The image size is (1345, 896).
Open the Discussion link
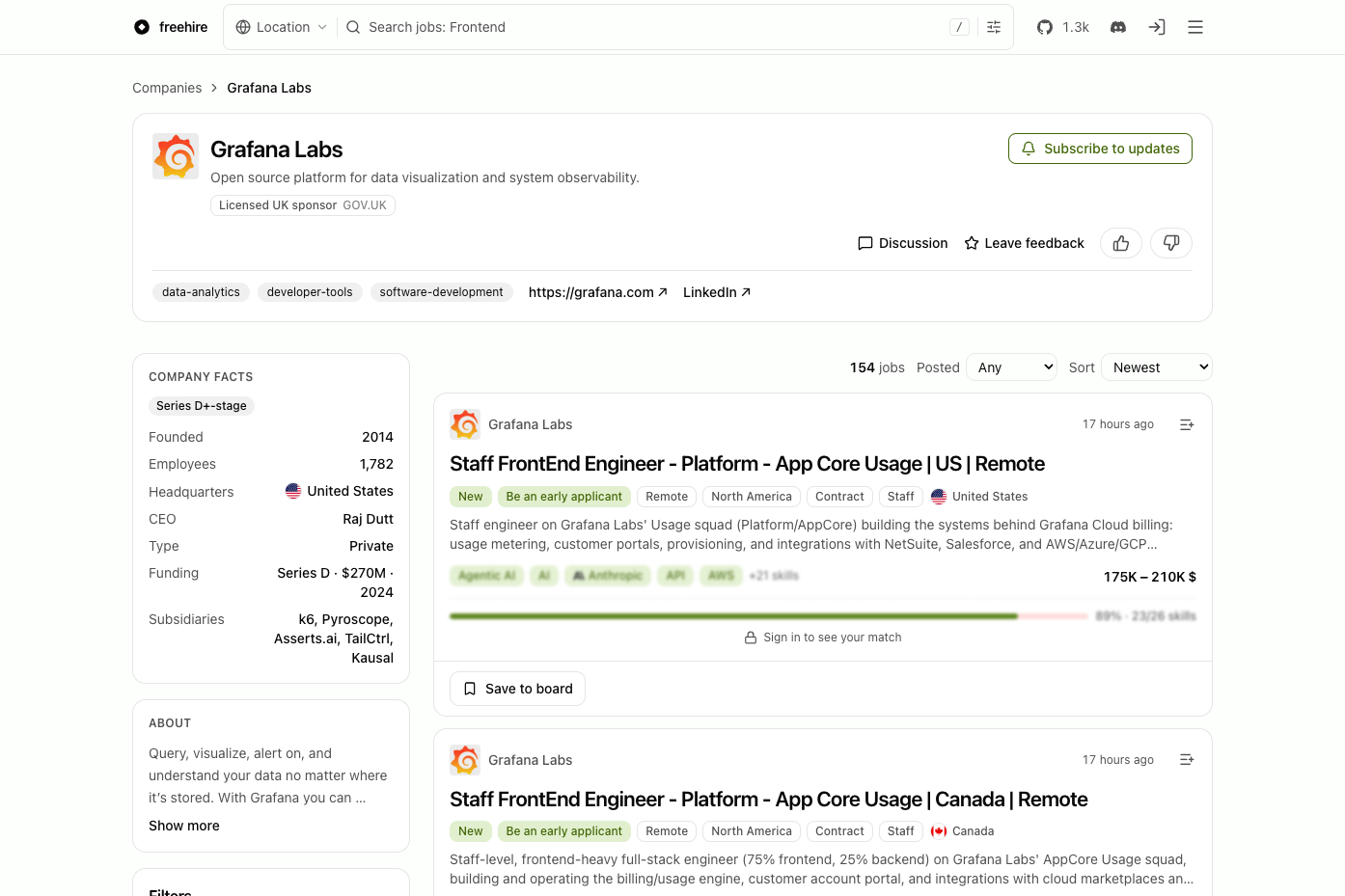coord(903,243)
